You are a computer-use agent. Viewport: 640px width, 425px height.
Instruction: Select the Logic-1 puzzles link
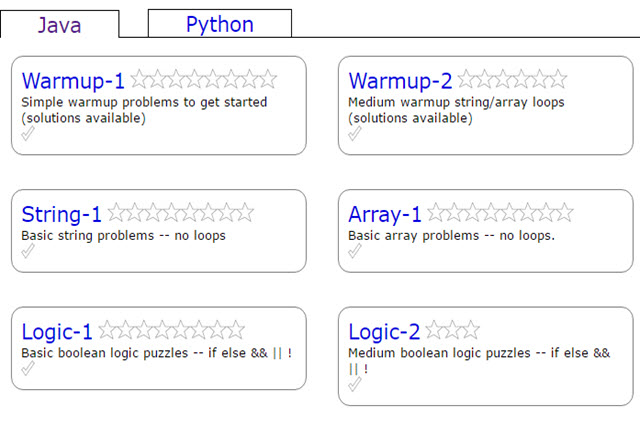tap(57, 331)
